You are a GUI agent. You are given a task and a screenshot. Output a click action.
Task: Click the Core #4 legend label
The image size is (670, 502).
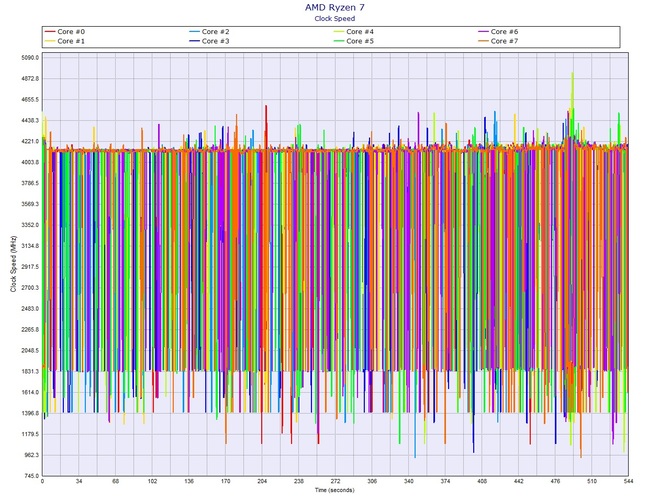tap(360, 32)
